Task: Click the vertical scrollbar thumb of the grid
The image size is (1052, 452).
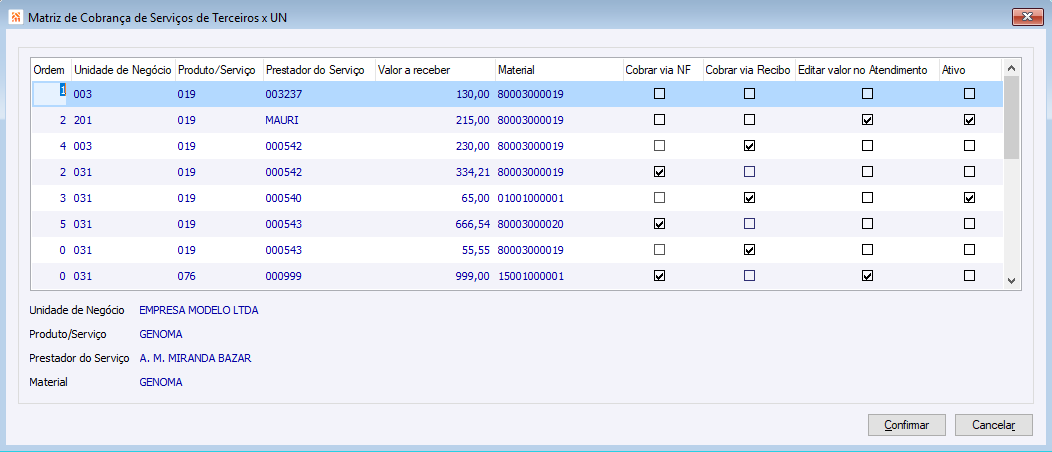Action: (1012, 118)
